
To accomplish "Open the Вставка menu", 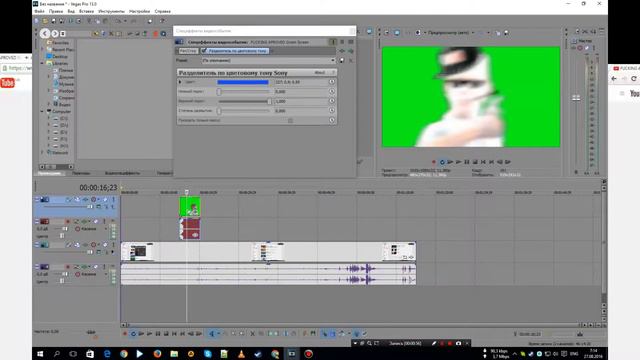I will click(x=87, y=11).
